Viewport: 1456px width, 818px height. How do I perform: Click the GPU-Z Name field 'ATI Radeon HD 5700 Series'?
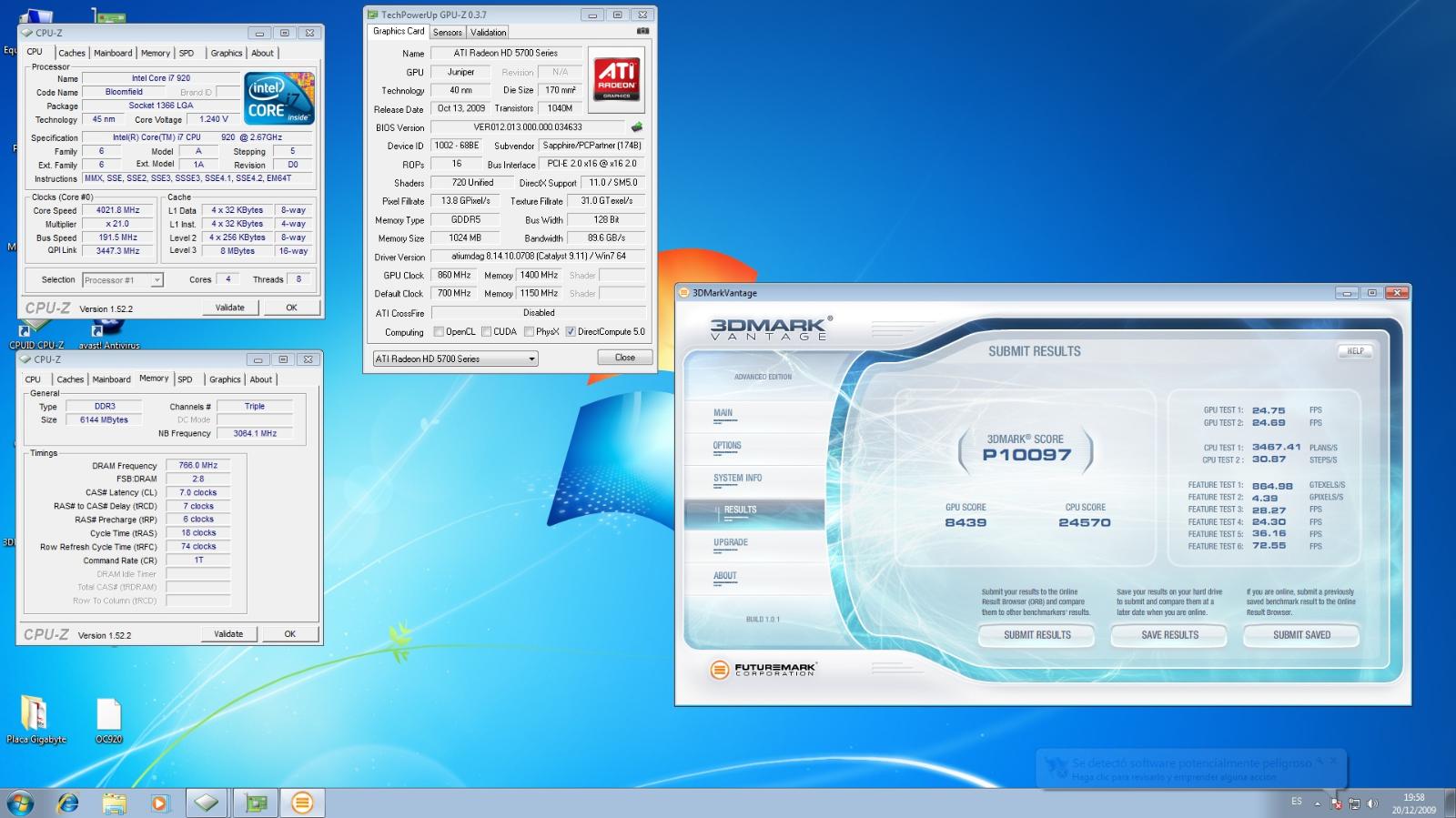(505, 53)
